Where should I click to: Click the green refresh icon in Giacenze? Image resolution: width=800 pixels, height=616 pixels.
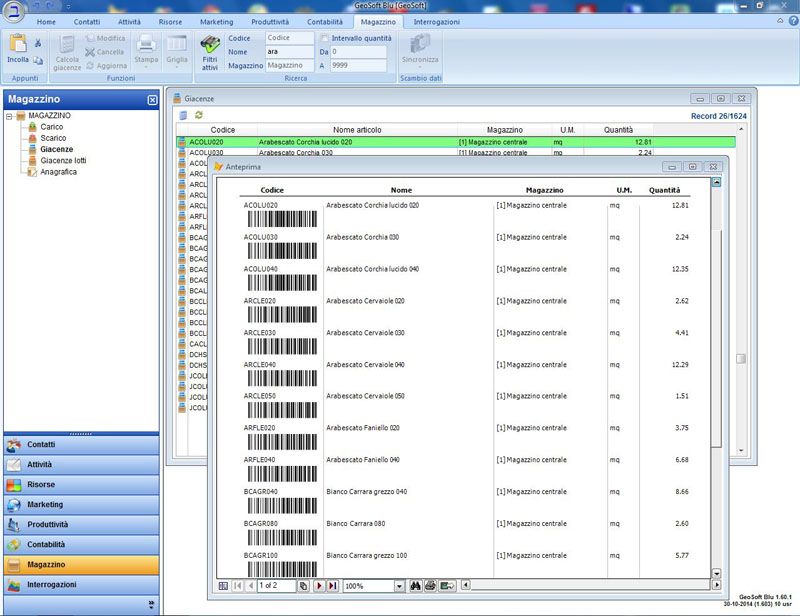pos(198,115)
